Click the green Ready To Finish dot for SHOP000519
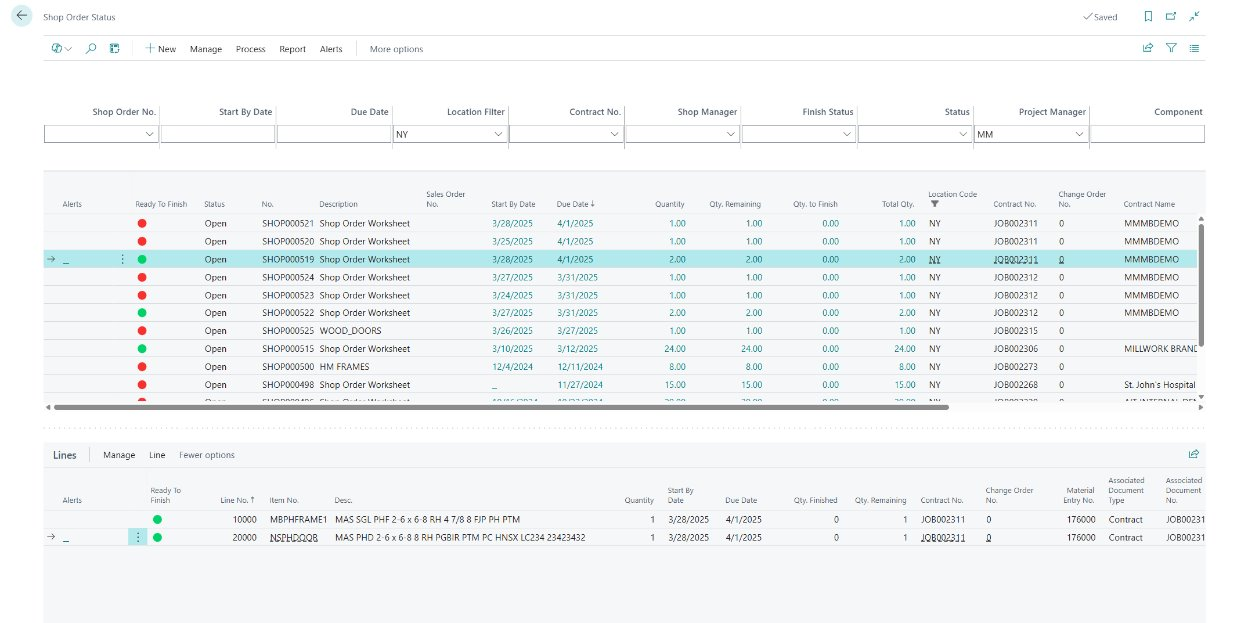 click(143, 258)
